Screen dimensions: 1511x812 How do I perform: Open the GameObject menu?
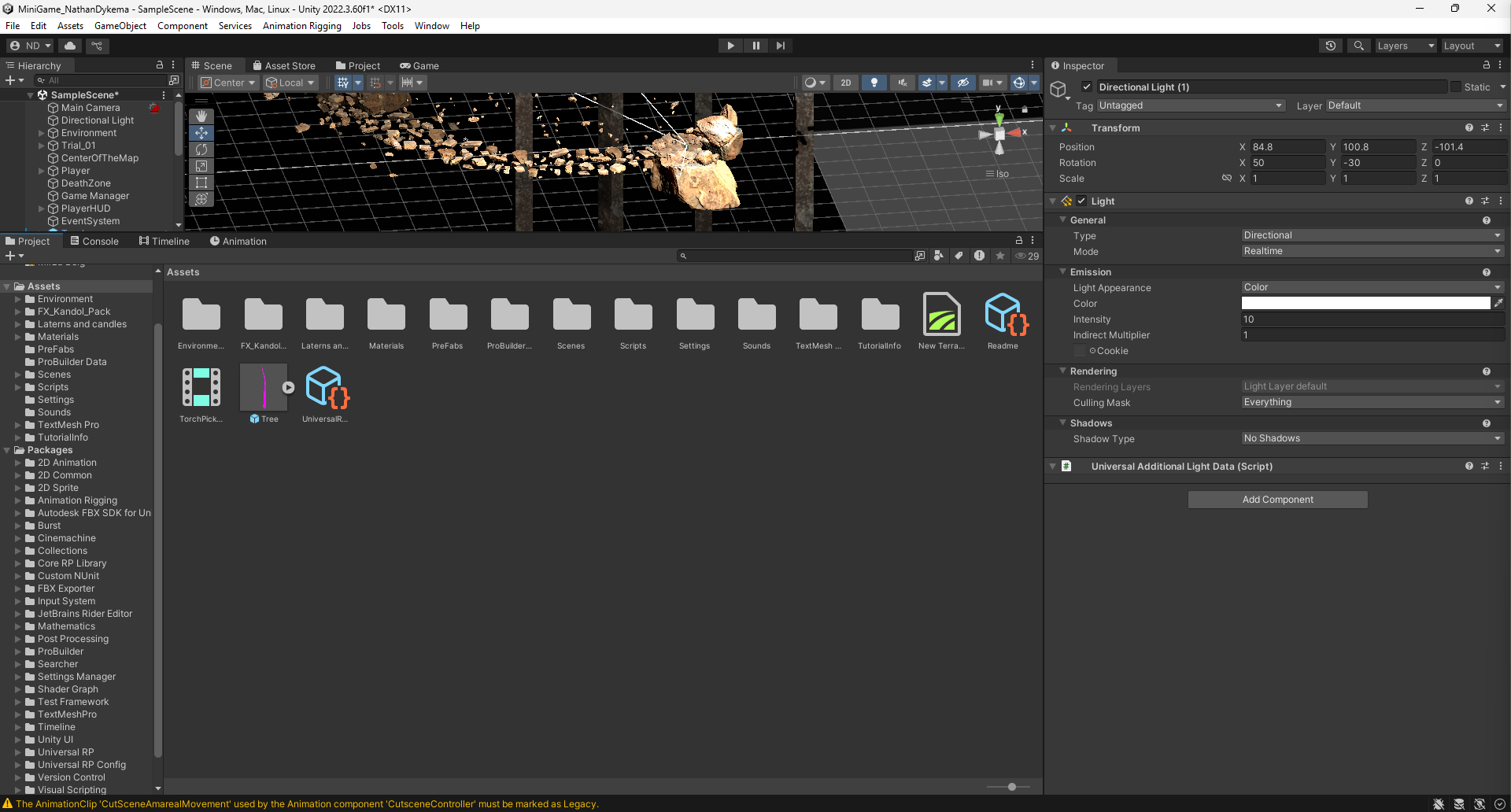[120, 25]
